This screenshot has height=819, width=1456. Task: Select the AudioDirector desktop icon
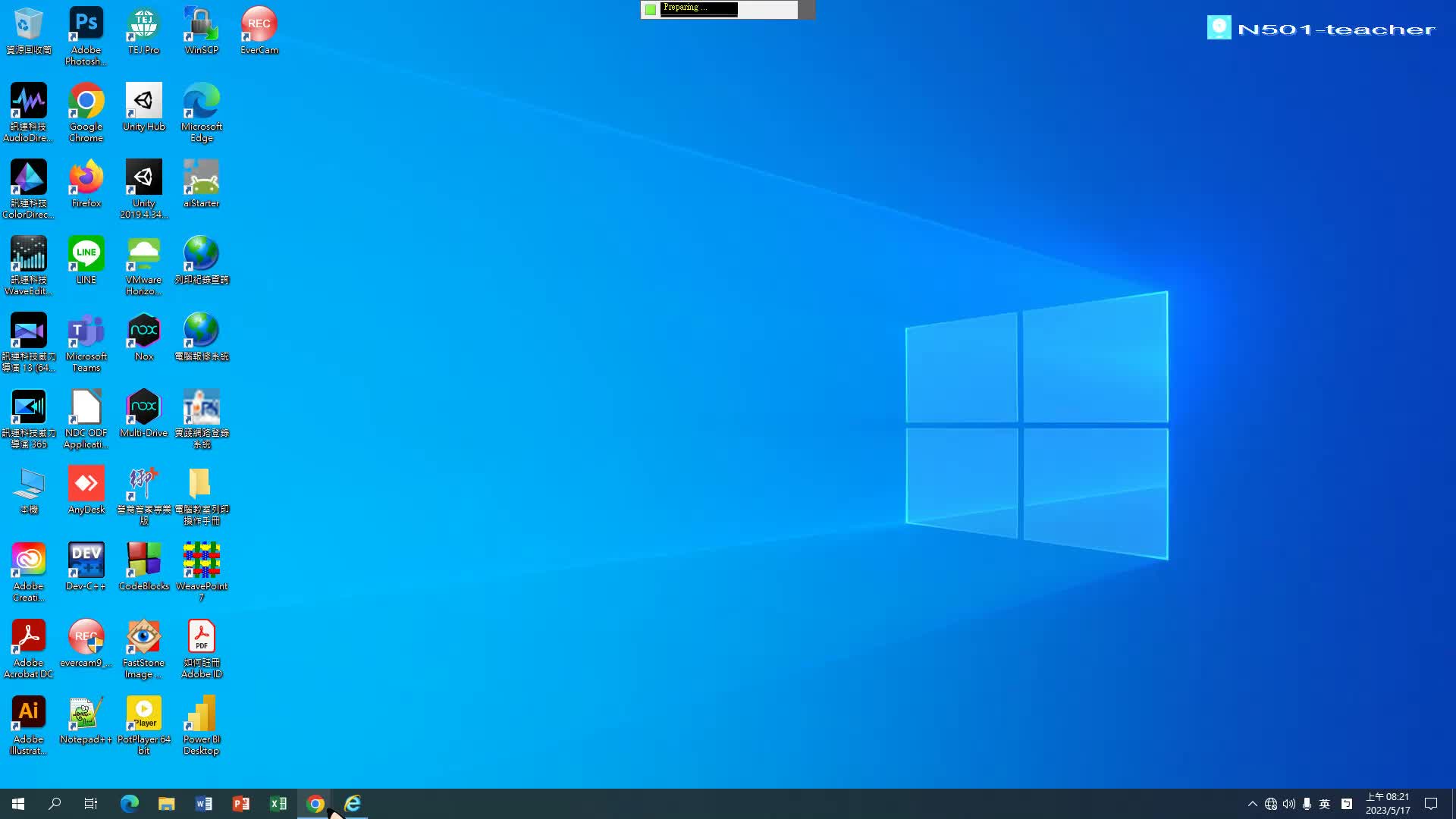29,112
